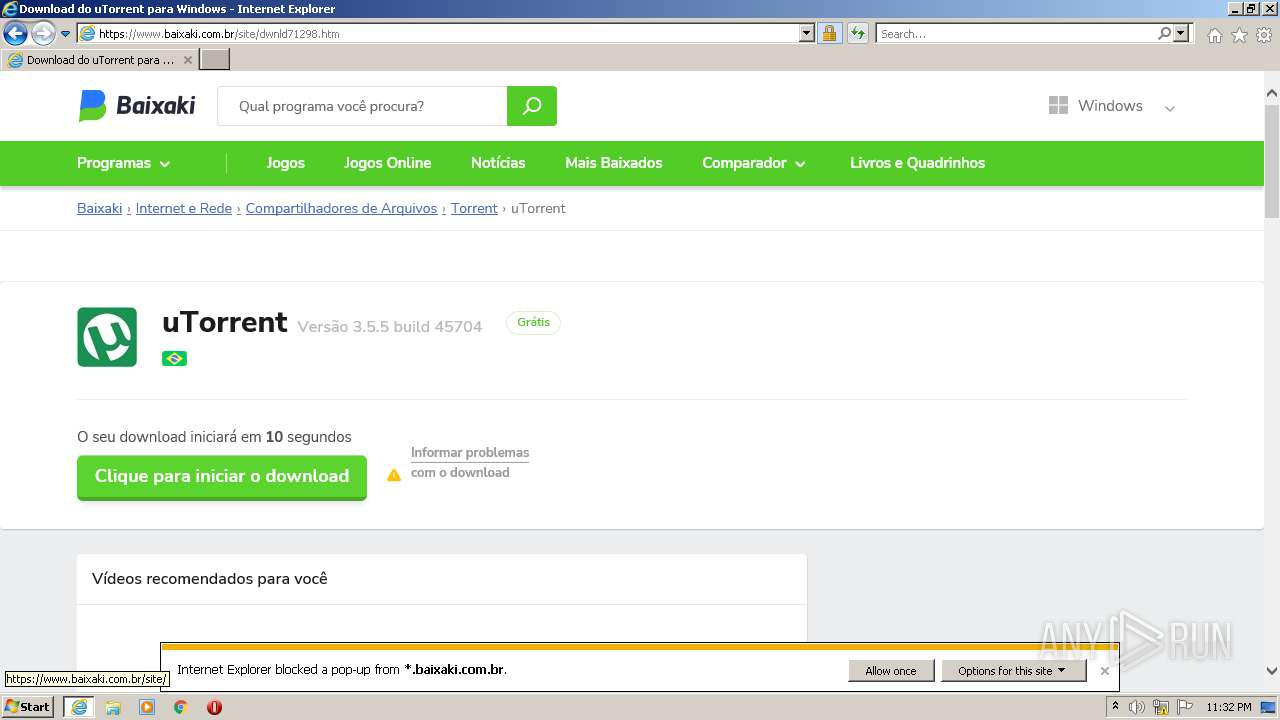
Task: Expand the Comparador menu
Action: pos(754,163)
